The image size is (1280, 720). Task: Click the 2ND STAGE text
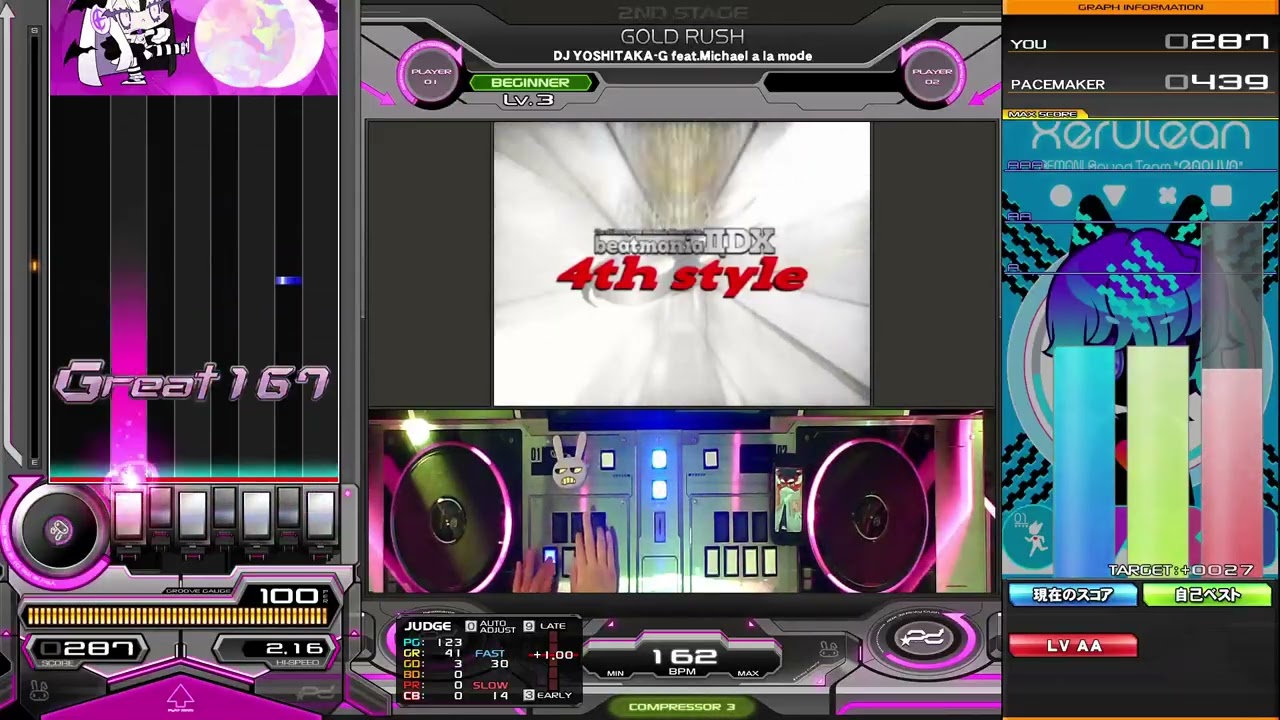pos(683,13)
